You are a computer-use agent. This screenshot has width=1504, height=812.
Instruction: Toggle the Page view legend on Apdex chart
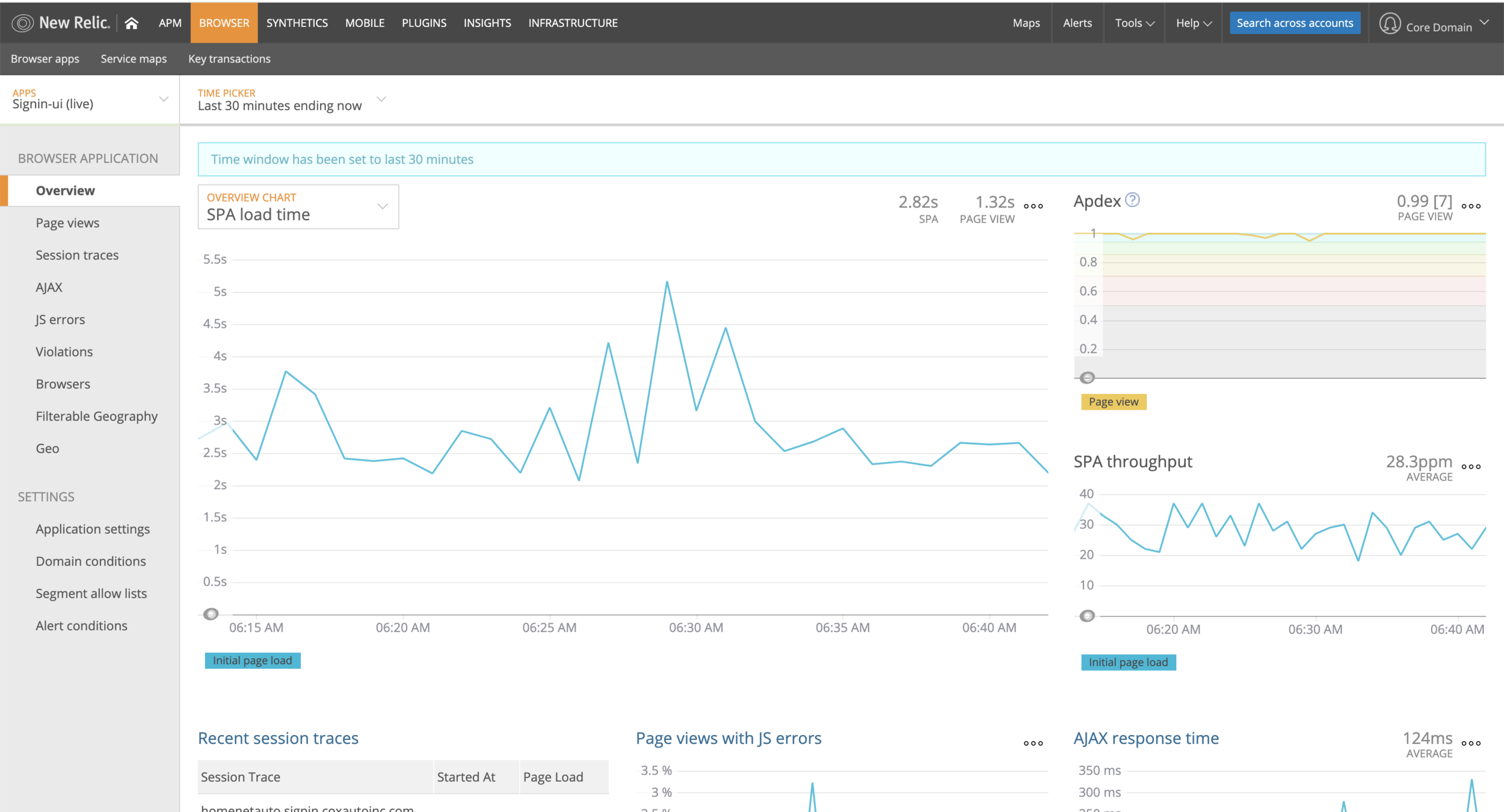(1113, 402)
